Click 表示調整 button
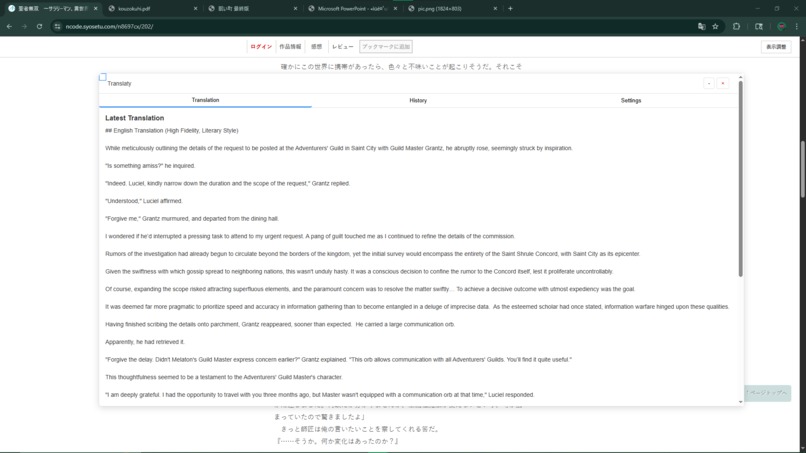 [x=776, y=47]
